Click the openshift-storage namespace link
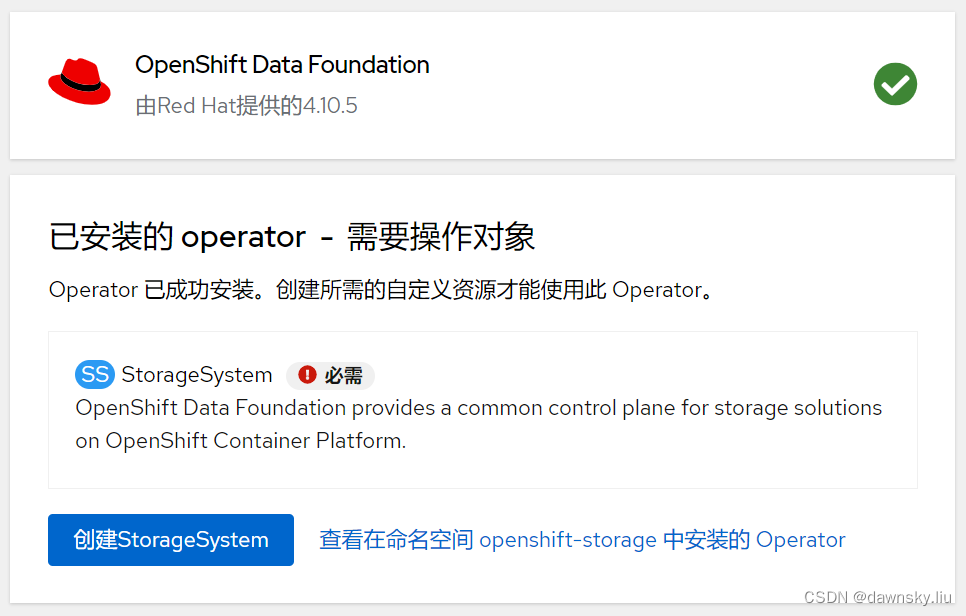This screenshot has height=616, width=966. [567, 539]
